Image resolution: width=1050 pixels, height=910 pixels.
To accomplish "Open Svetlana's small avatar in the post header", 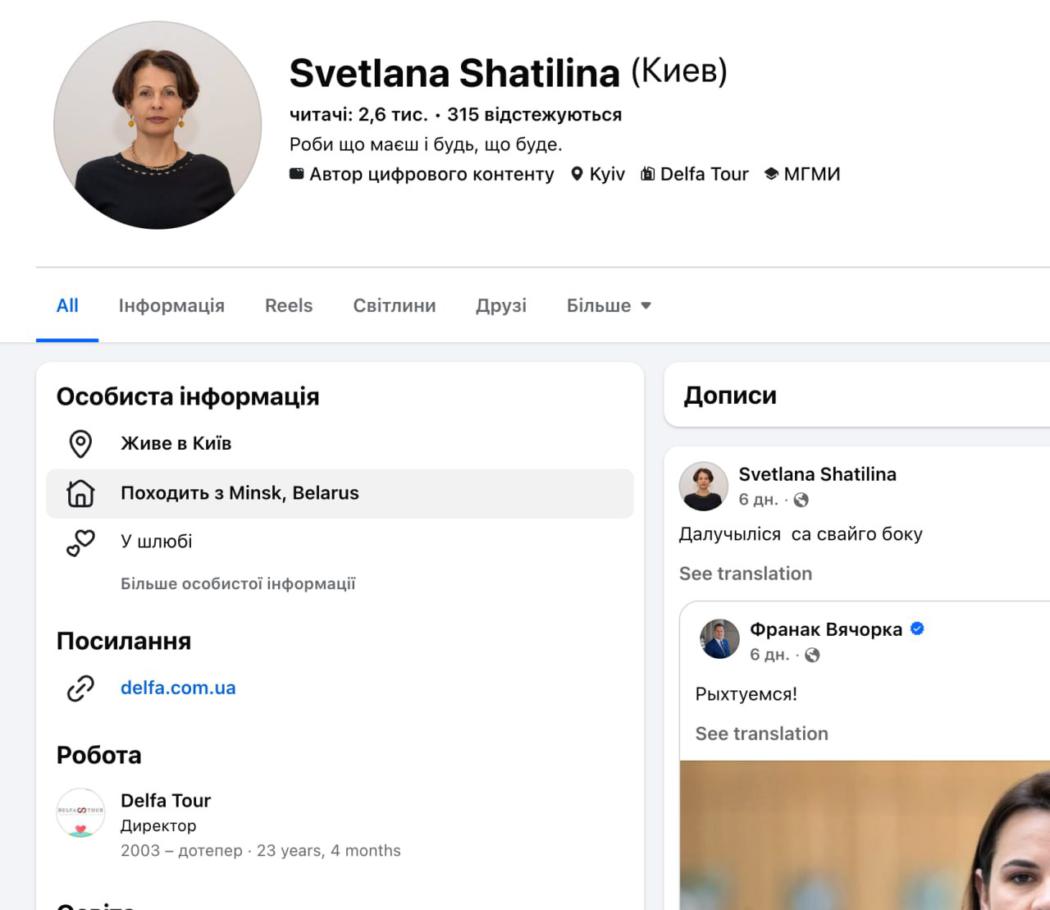I will (703, 486).
